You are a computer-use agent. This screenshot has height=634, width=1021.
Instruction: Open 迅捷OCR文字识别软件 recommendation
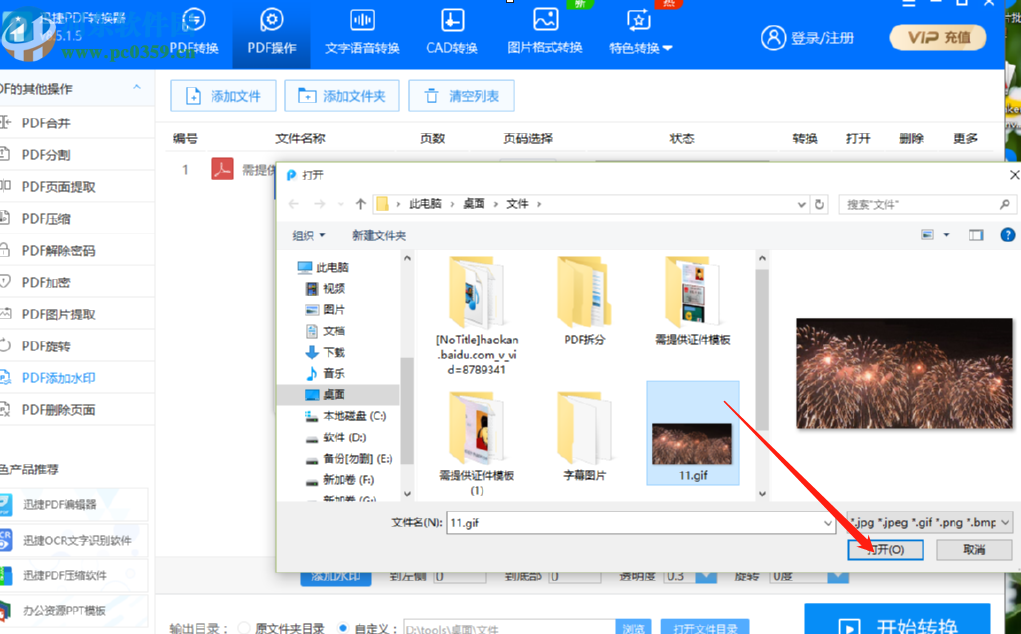click(74, 540)
